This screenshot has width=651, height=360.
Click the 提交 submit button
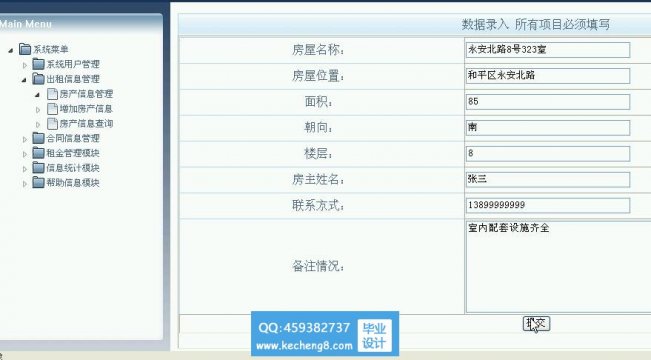click(536, 323)
